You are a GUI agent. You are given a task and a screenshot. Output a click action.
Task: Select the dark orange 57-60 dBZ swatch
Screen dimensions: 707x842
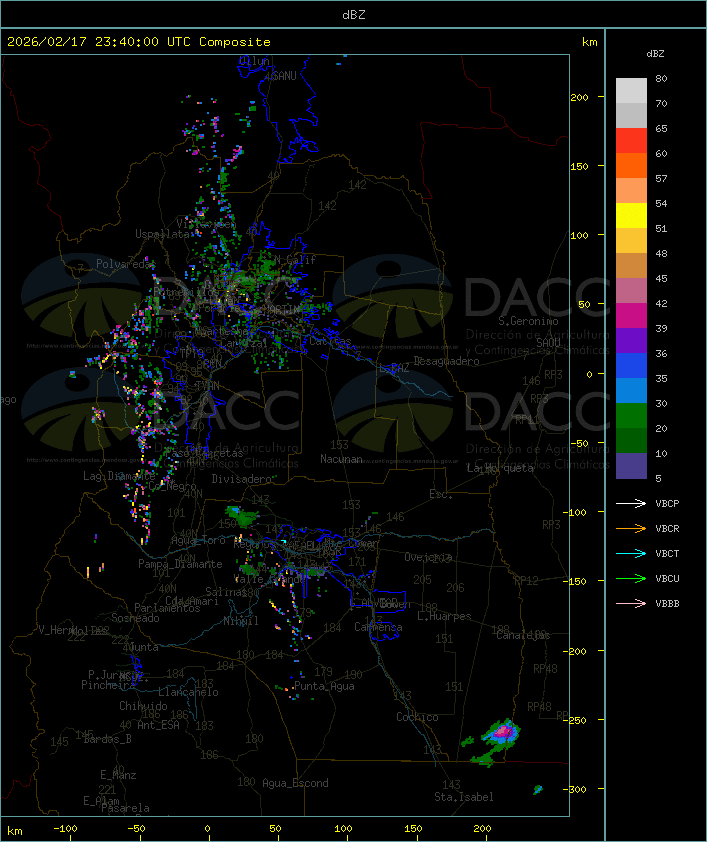click(631, 165)
